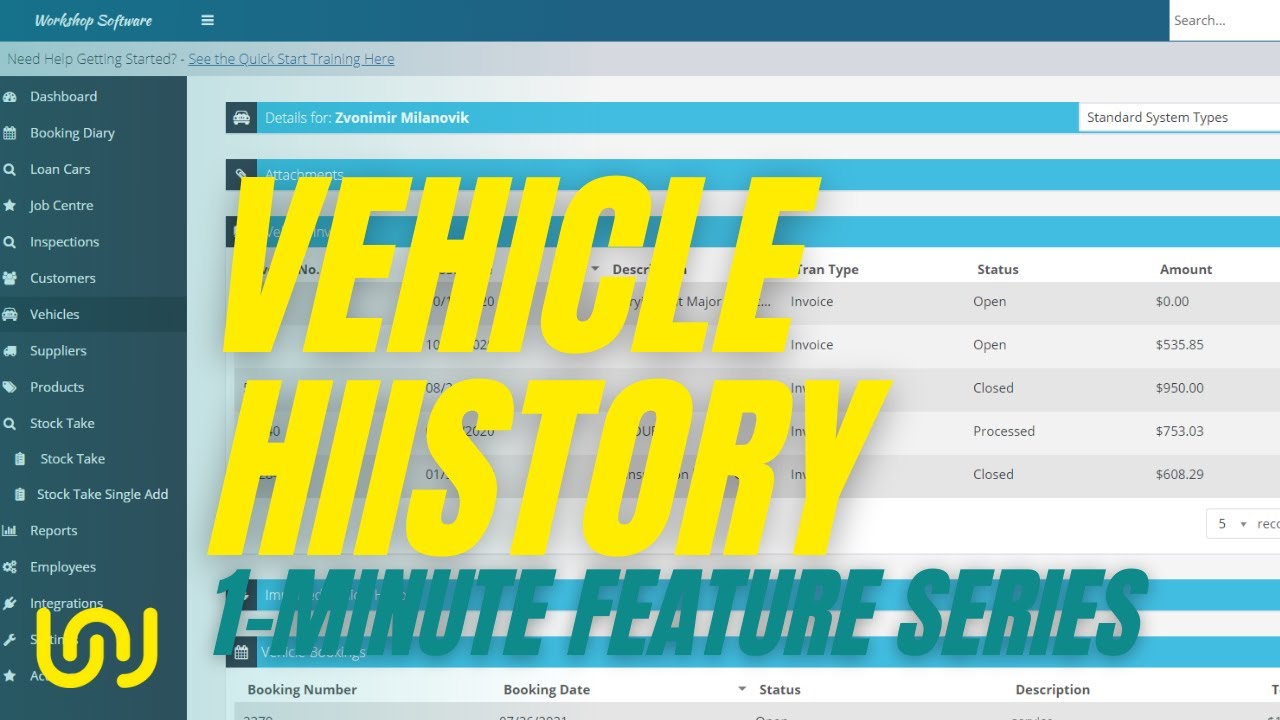Screen dimensions: 1280x720
Task: Click the Workshop Software logo
Action: pyautogui.click(x=93, y=20)
